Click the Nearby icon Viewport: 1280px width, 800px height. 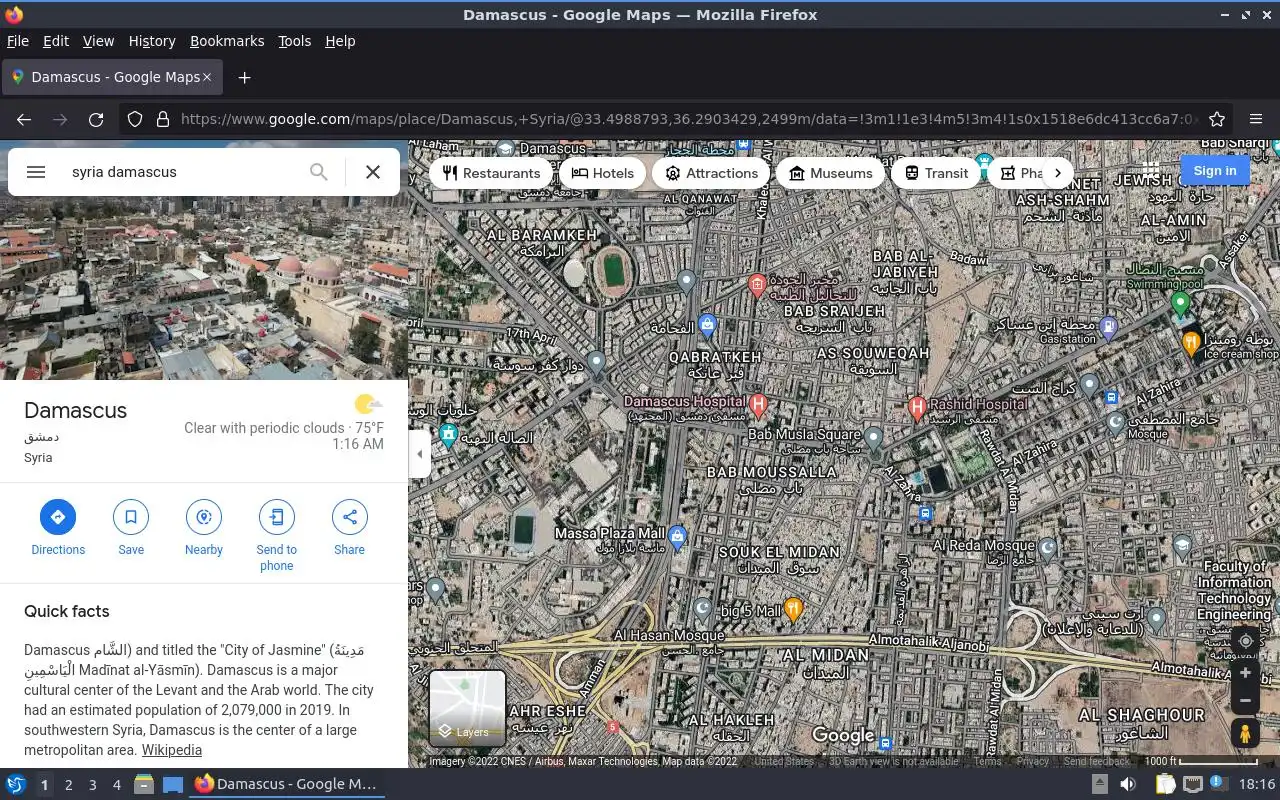tap(204, 517)
